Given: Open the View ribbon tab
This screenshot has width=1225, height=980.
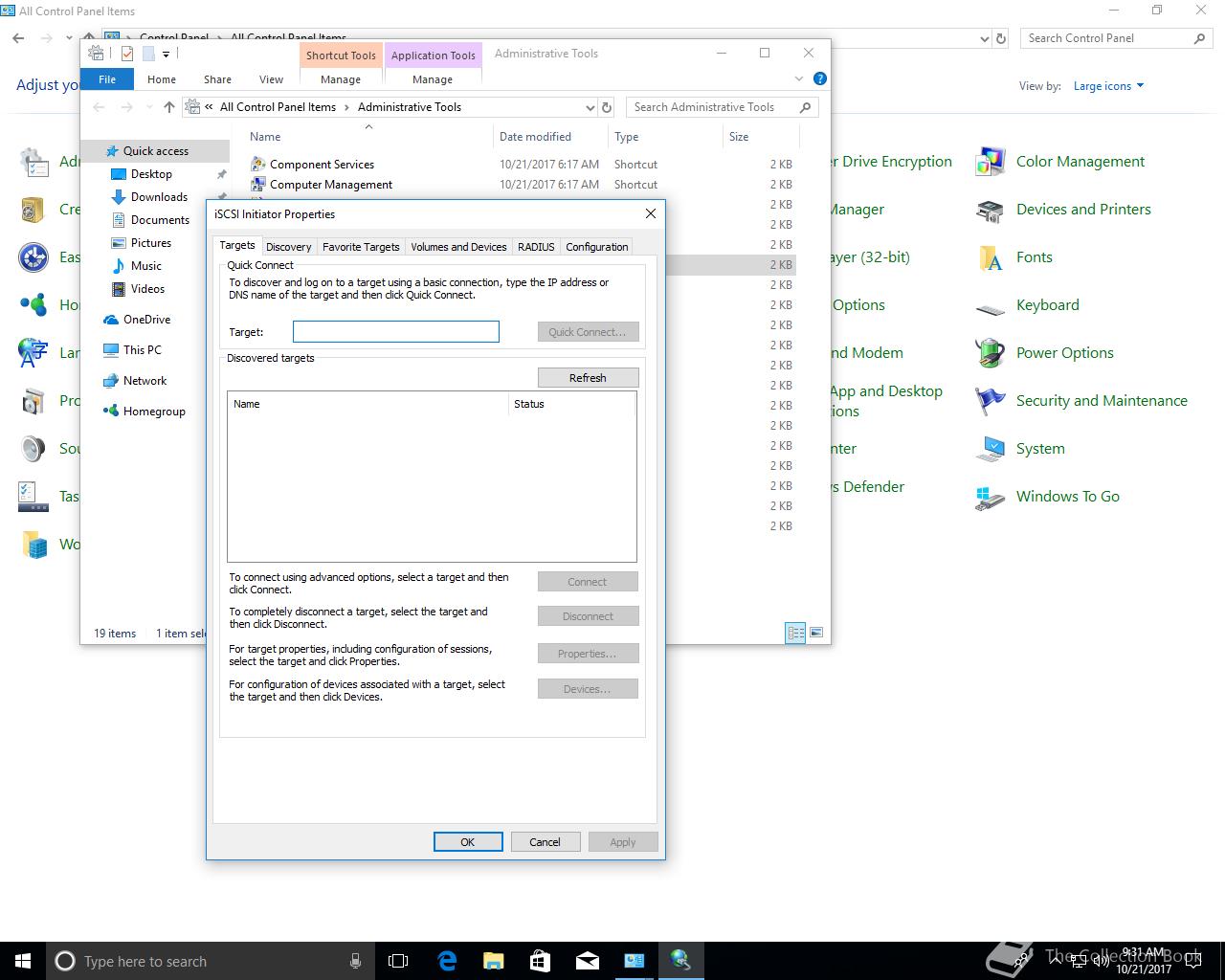Looking at the screenshot, I should [x=271, y=79].
